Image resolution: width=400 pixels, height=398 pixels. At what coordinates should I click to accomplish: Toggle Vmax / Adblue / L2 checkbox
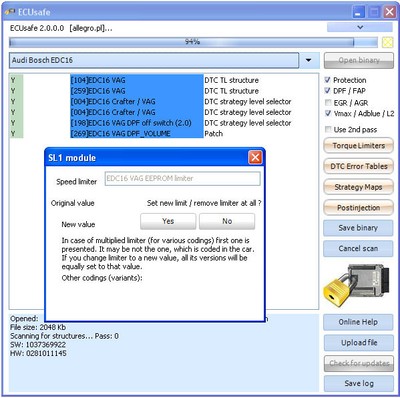[328, 113]
